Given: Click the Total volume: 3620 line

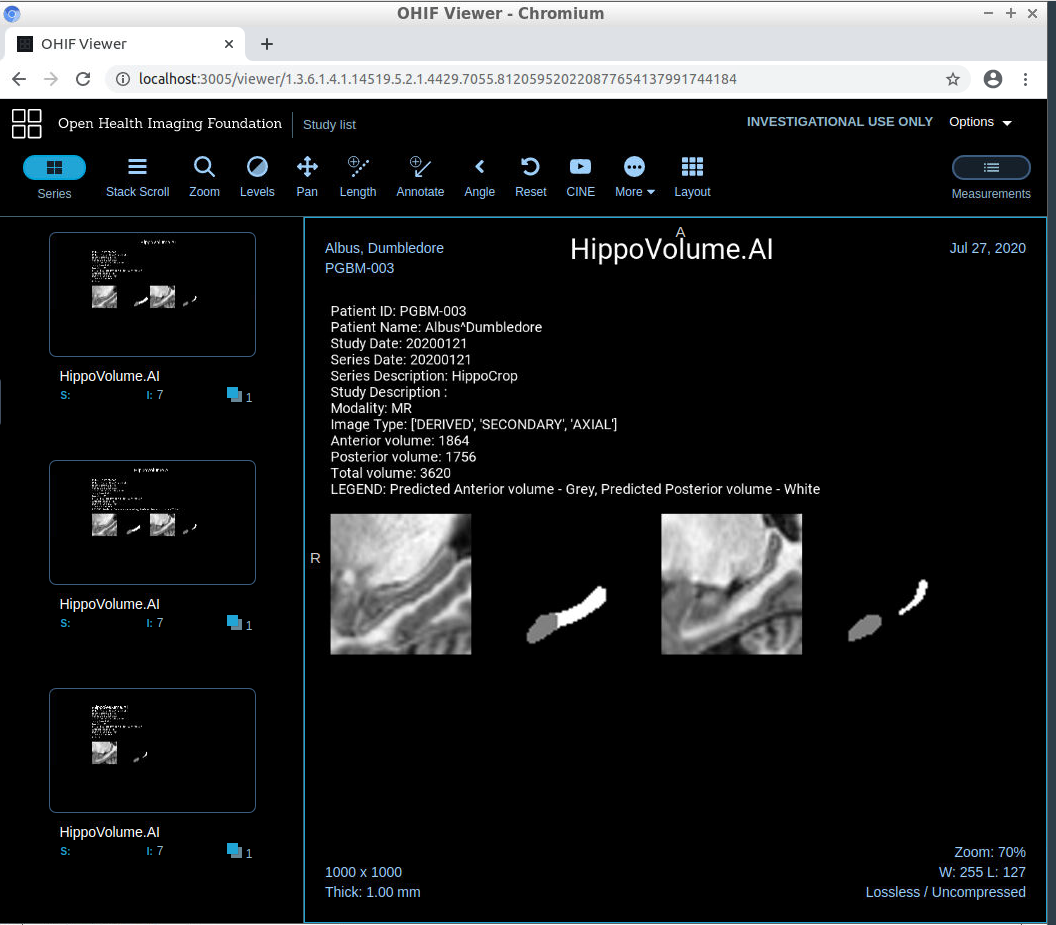Looking at the screenshot, I should 391,473.
